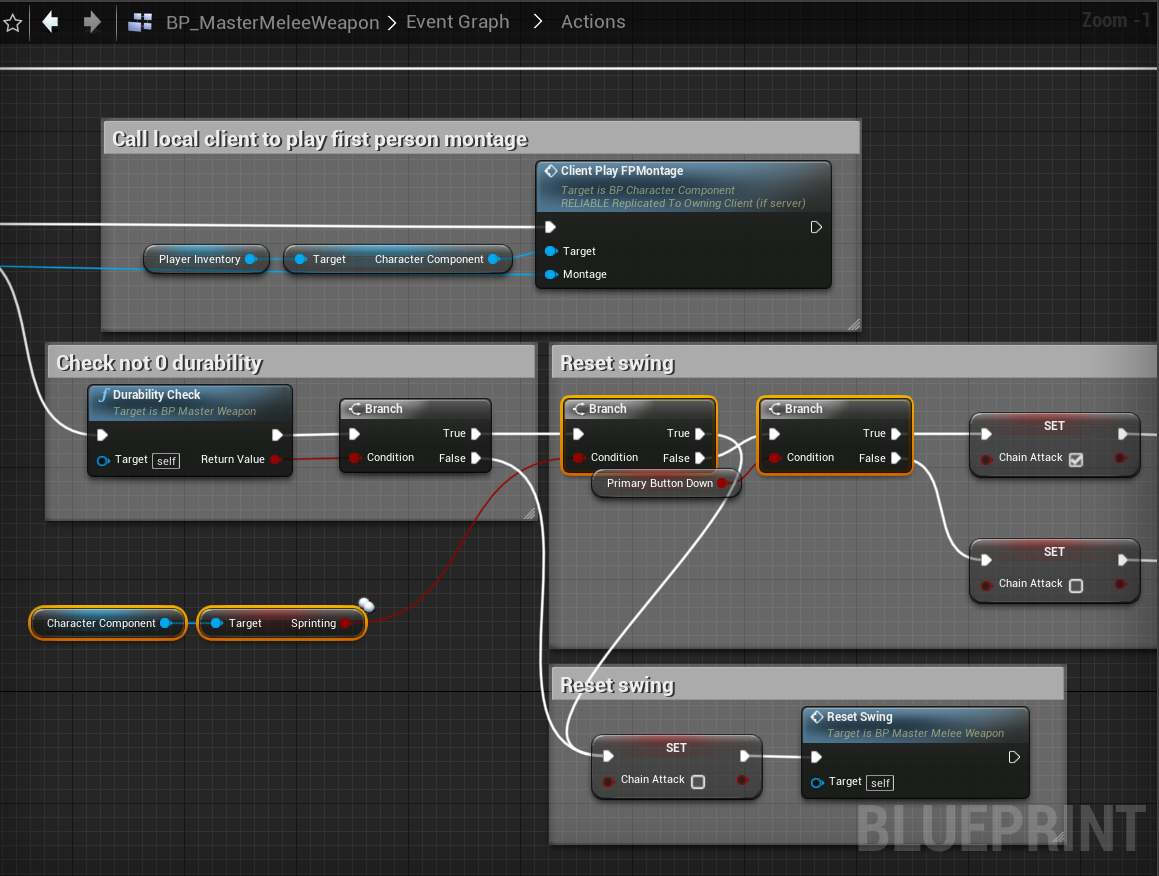
Task: Go back using the left arrow button
Action: (50, 22)
